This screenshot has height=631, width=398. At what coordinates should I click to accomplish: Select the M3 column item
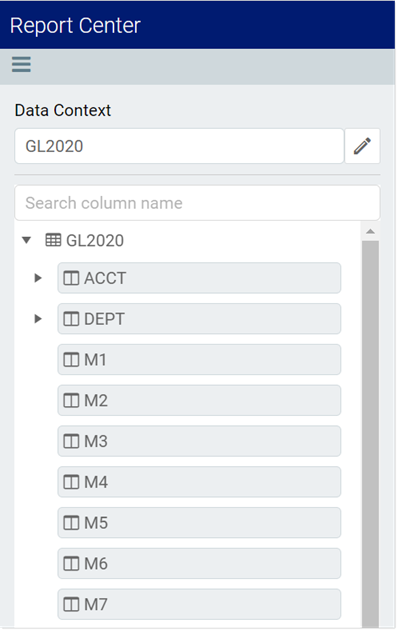click(199, 441)
